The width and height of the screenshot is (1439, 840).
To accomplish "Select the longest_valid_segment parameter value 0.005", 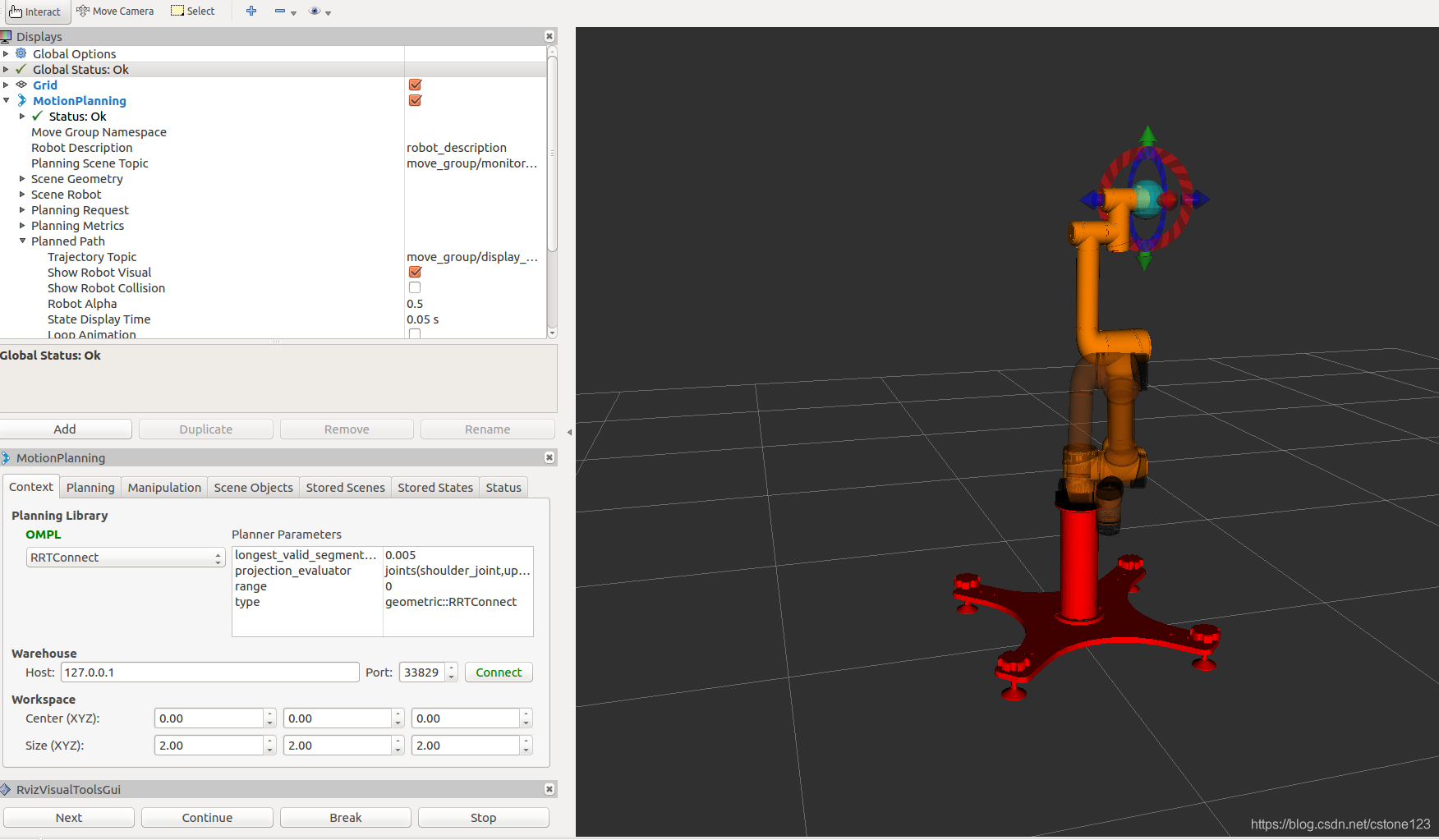I will click(401, 555).
